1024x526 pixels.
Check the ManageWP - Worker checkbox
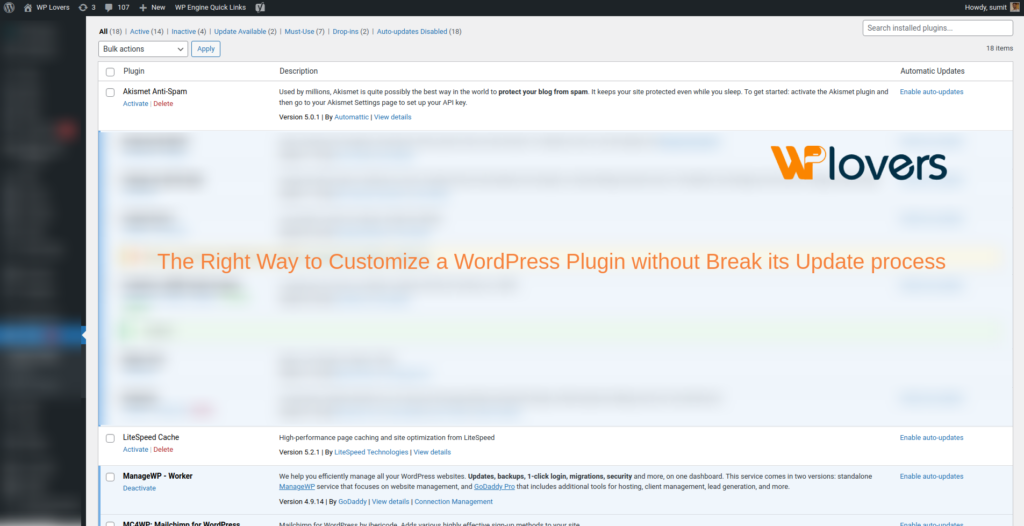(x=110, y=477)
